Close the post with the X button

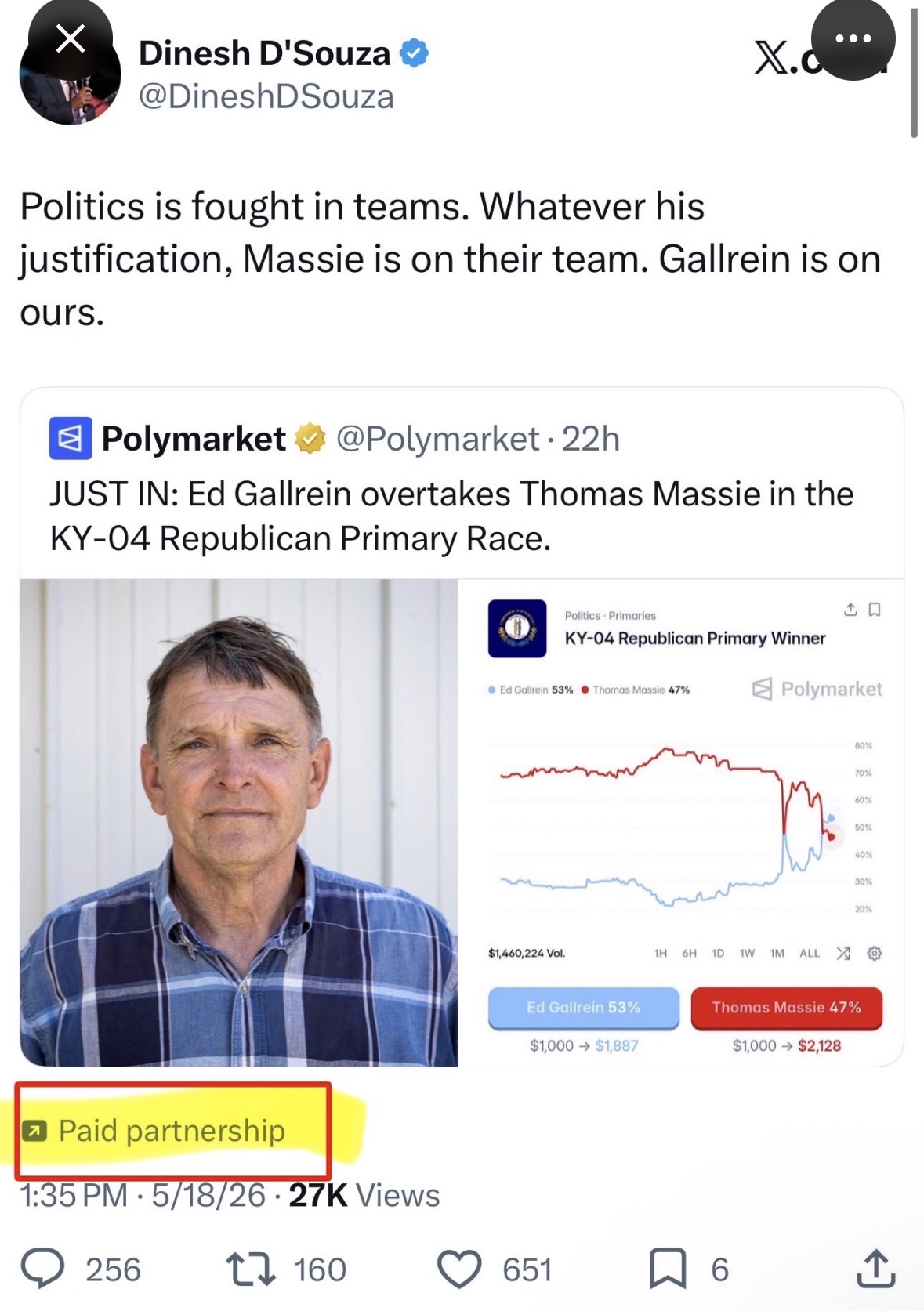tap(71, 38)
